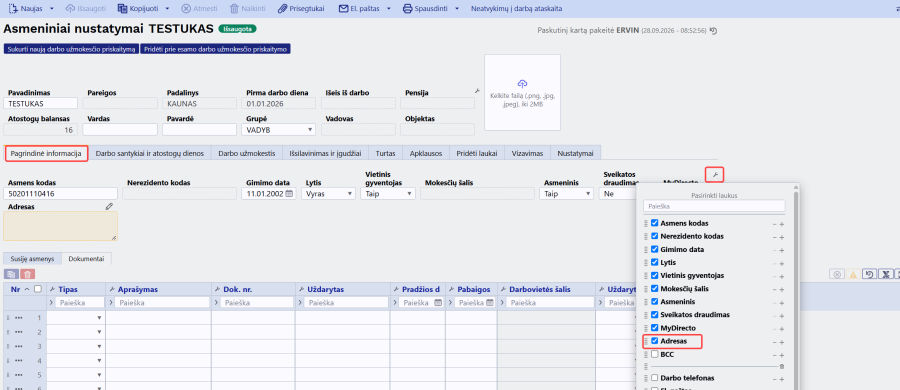Open calendar in Pradžios column filter
Image resolution: width=900 pixels, height=390 pixels.
coord(438,302)
